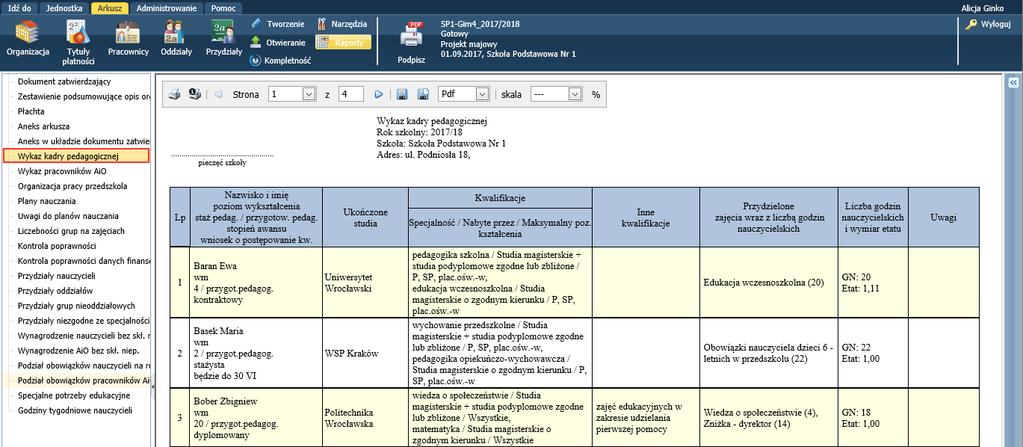This screenshot has width=1023, height=447.
Task: Select the Raporty button
Action: [x=343, y=42]
